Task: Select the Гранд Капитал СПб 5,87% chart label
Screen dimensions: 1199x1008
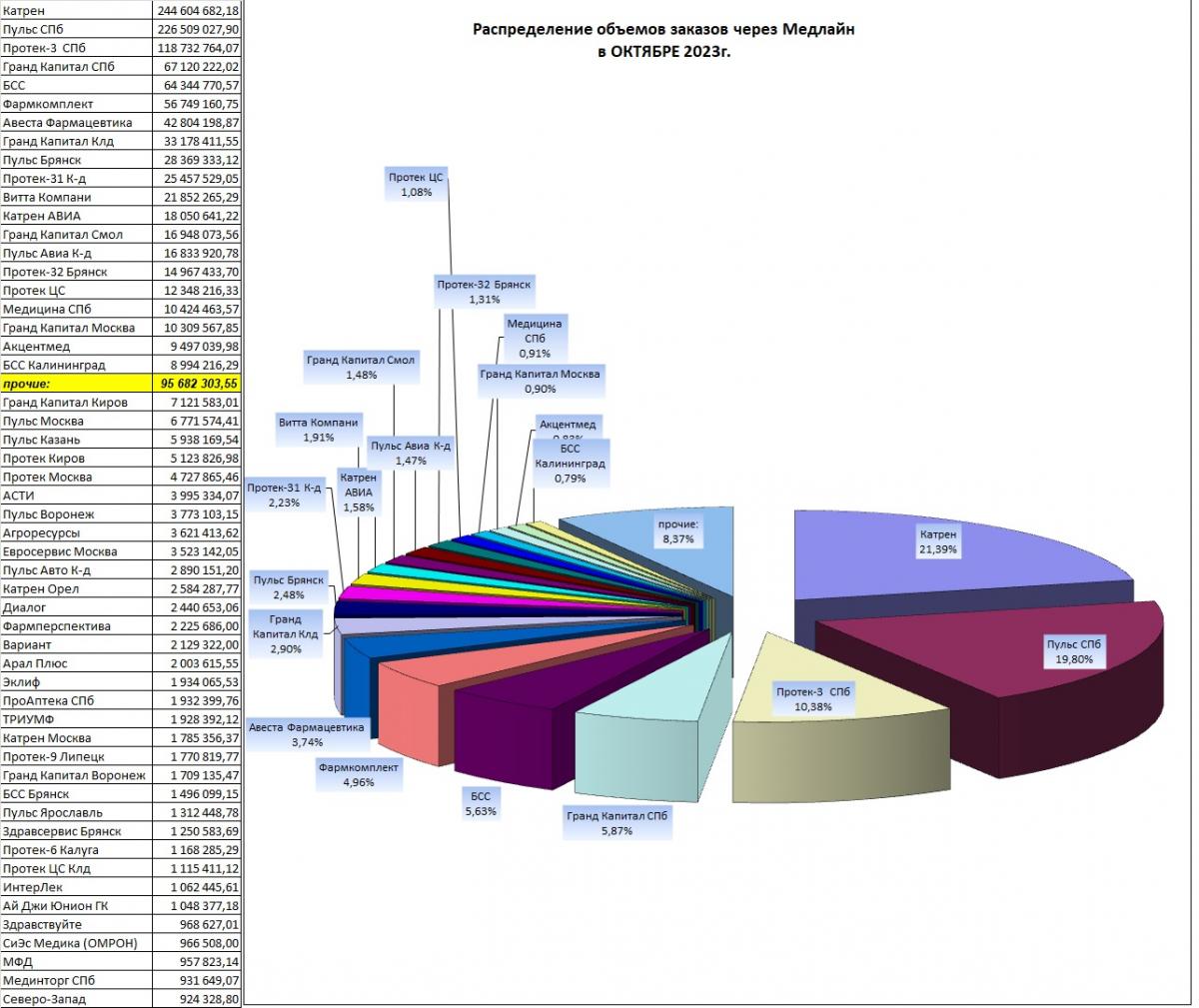Action: 617,823
